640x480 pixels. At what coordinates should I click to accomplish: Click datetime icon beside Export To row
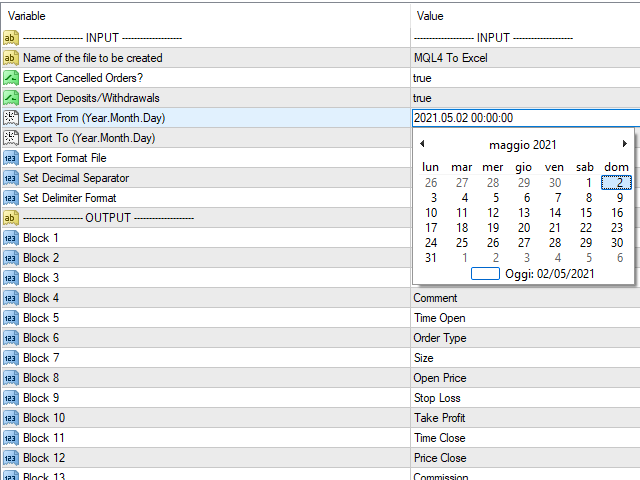tap(11, 138)
